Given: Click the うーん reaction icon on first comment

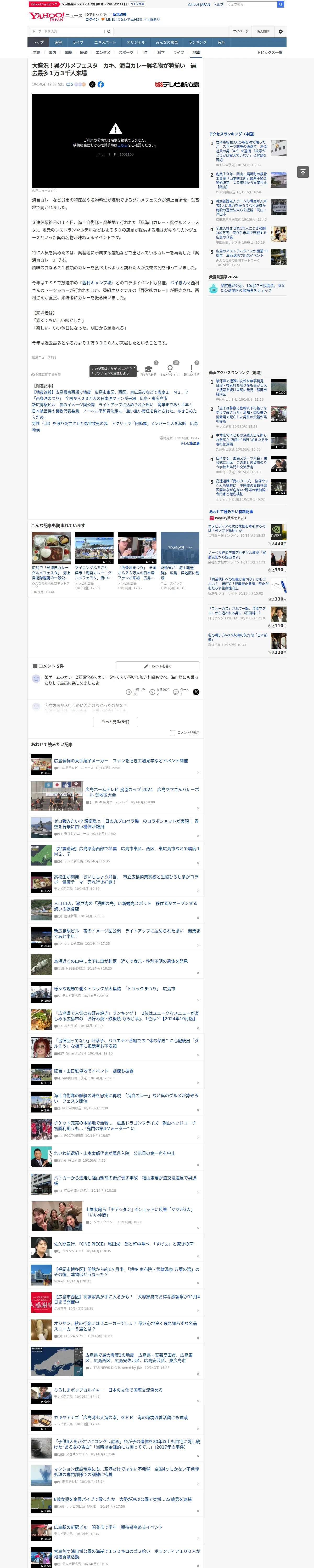Looking at the screenshot, I should pyautogui.click(x=176, y=691).
